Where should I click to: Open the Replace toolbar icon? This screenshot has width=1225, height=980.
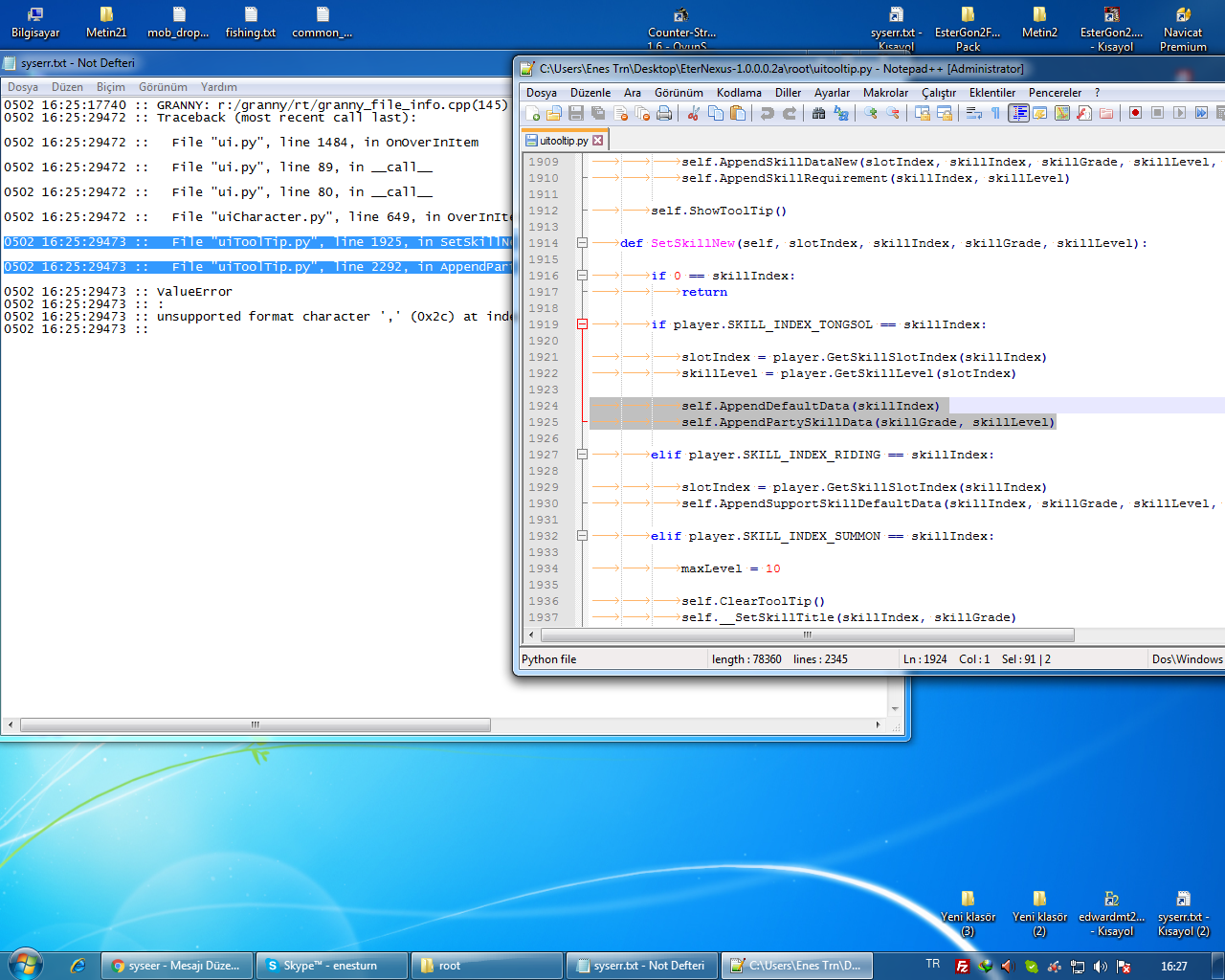pyautogui.click(x=840, y=113)
